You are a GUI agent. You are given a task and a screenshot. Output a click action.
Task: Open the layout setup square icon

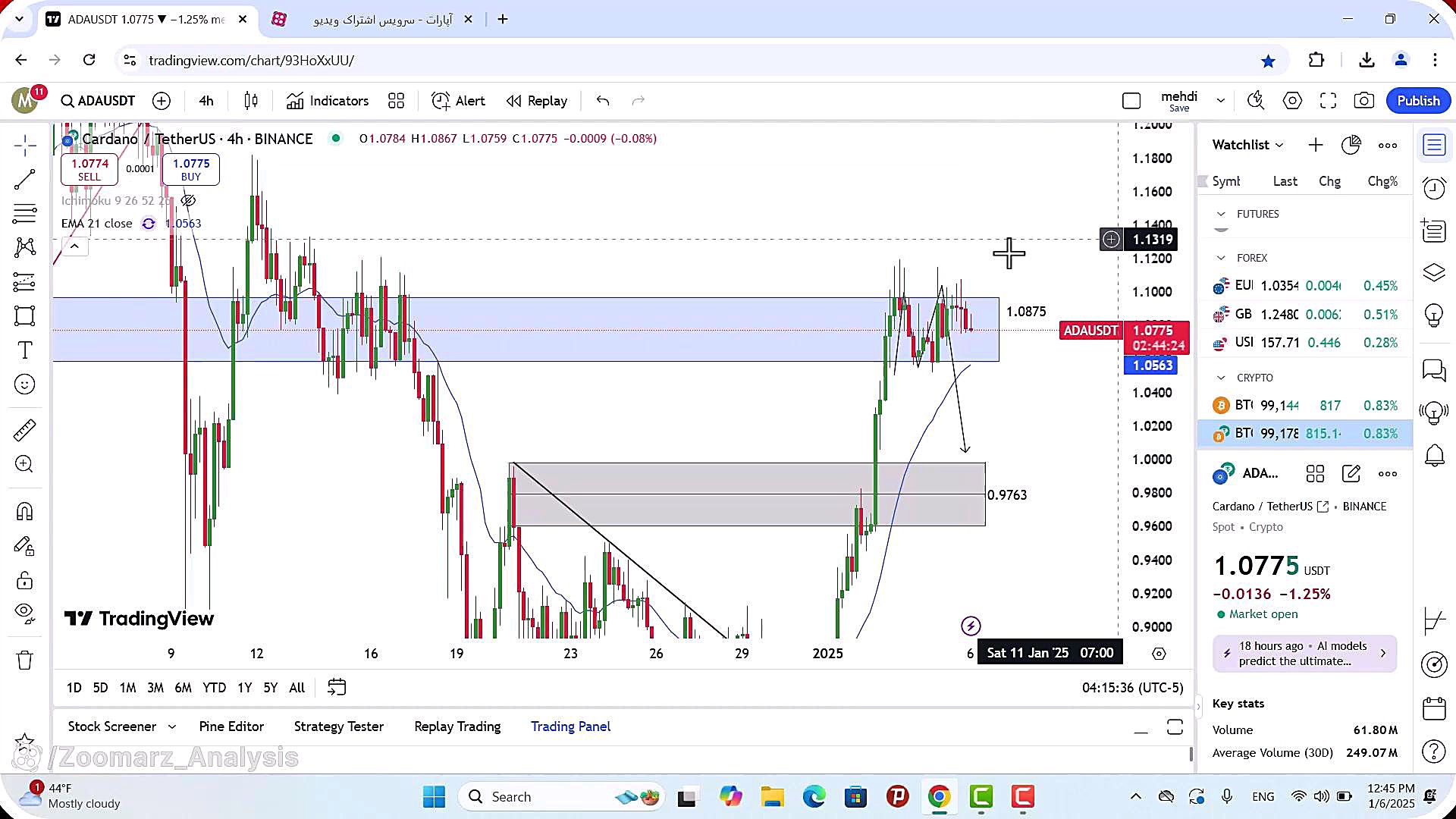[1131, 101]
